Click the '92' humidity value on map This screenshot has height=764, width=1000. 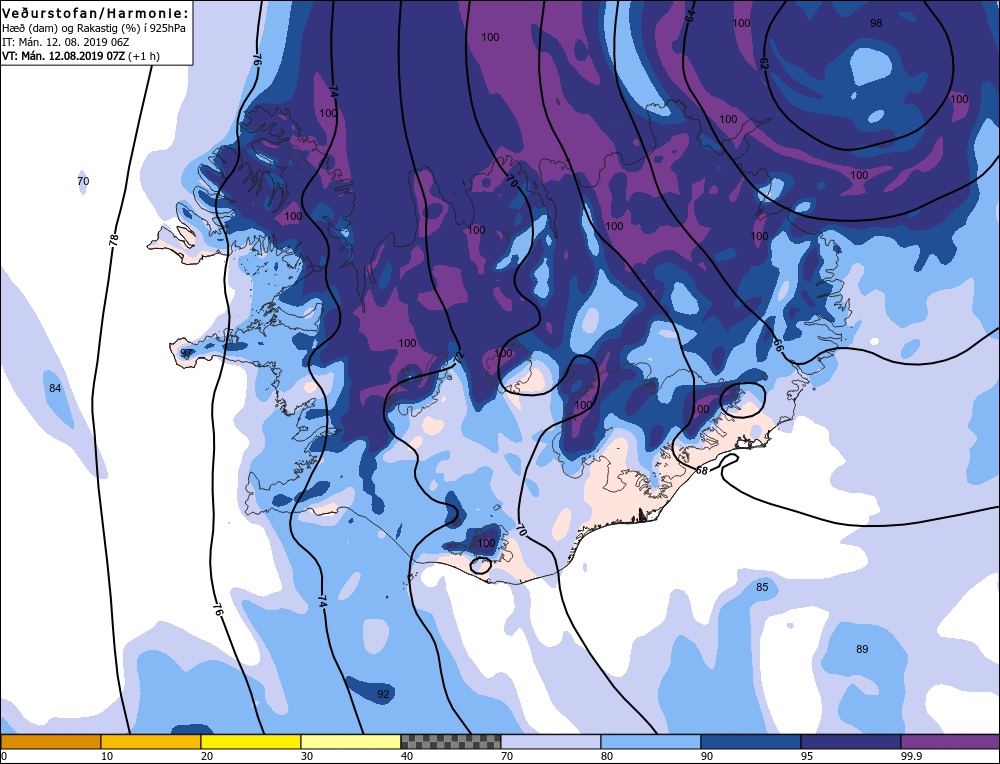pyautogui.click(x=383, y=694)
